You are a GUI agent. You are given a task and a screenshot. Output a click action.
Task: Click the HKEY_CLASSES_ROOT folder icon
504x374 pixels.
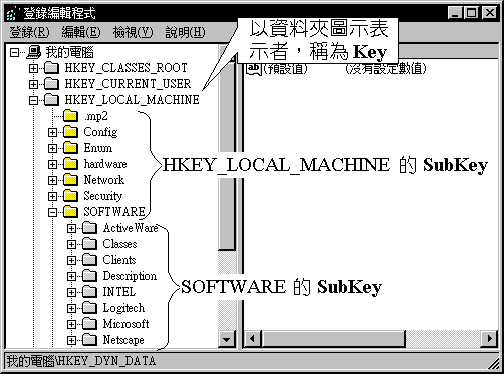[52, 68]
